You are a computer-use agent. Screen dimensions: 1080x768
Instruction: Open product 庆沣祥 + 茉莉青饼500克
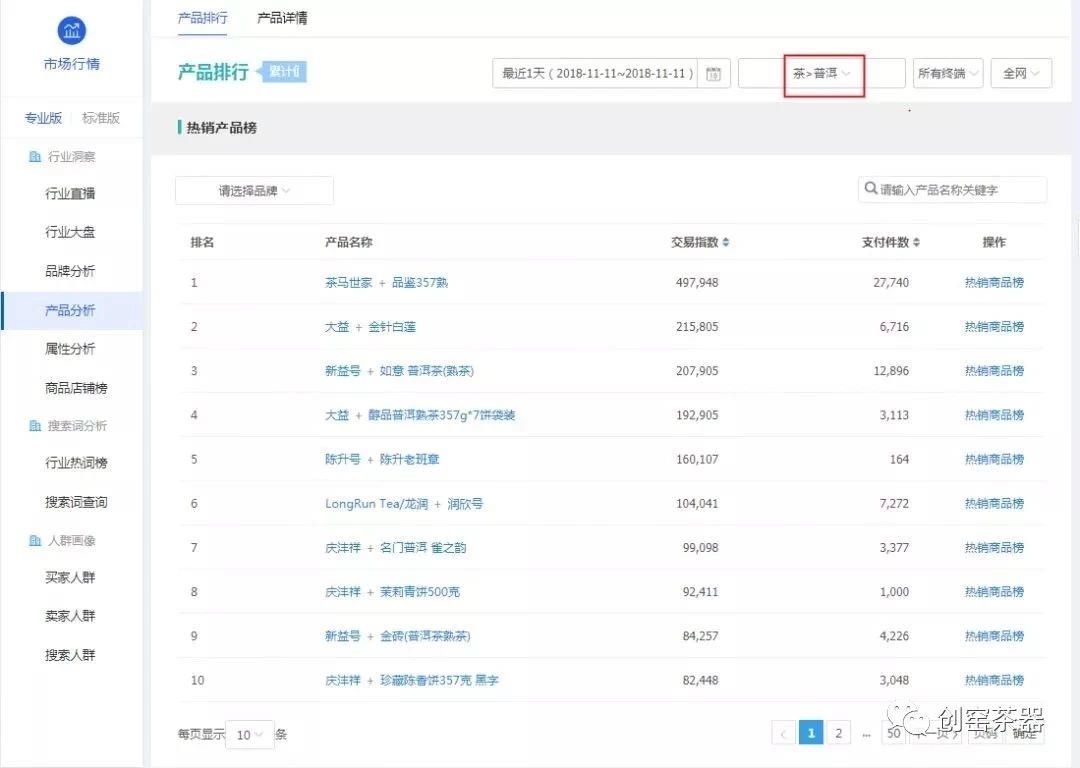click(393, 592)
